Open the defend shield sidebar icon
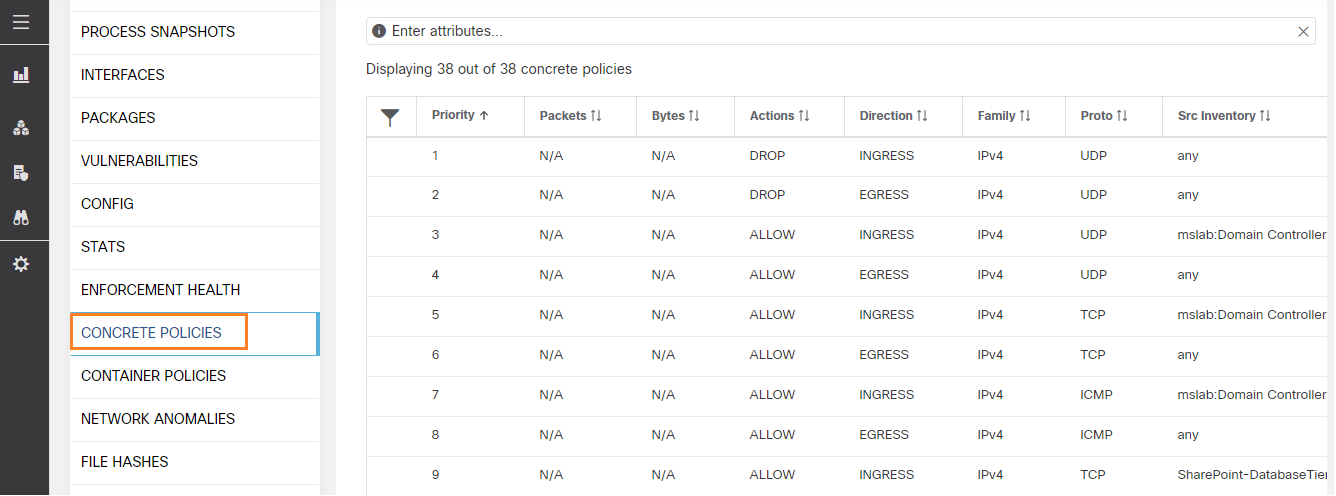1336x496 pixels. [x=21, y=173]
